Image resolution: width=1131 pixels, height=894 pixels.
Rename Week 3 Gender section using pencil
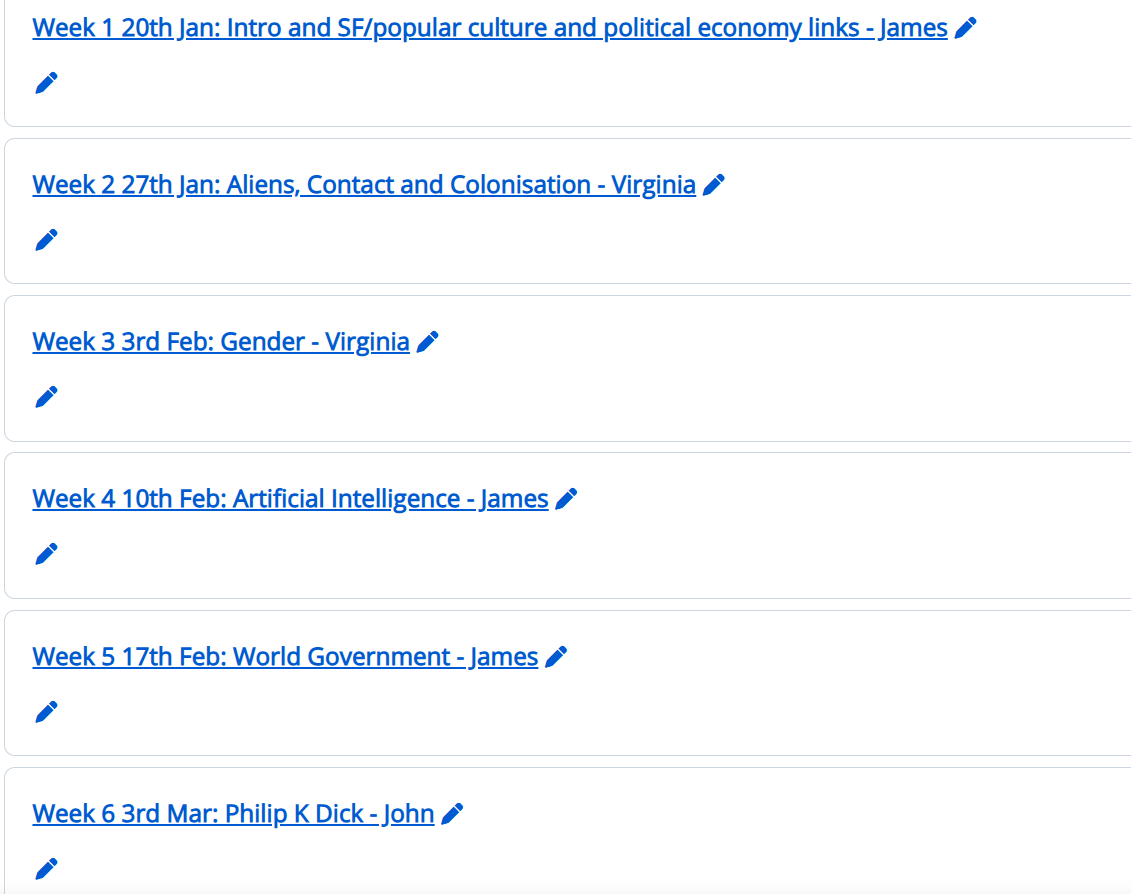coord(427,342)
